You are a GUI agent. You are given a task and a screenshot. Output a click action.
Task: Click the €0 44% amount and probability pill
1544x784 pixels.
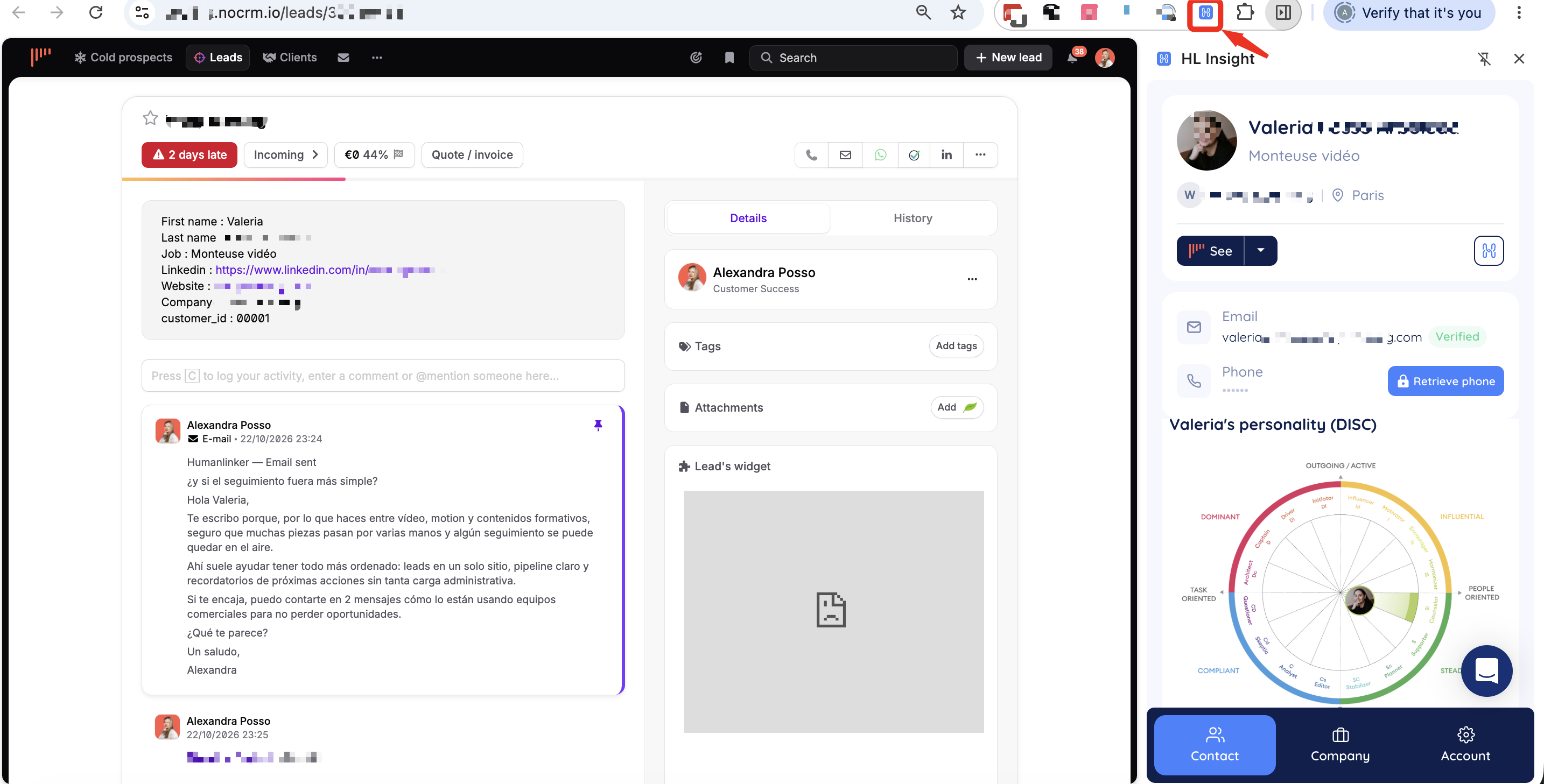374,154
